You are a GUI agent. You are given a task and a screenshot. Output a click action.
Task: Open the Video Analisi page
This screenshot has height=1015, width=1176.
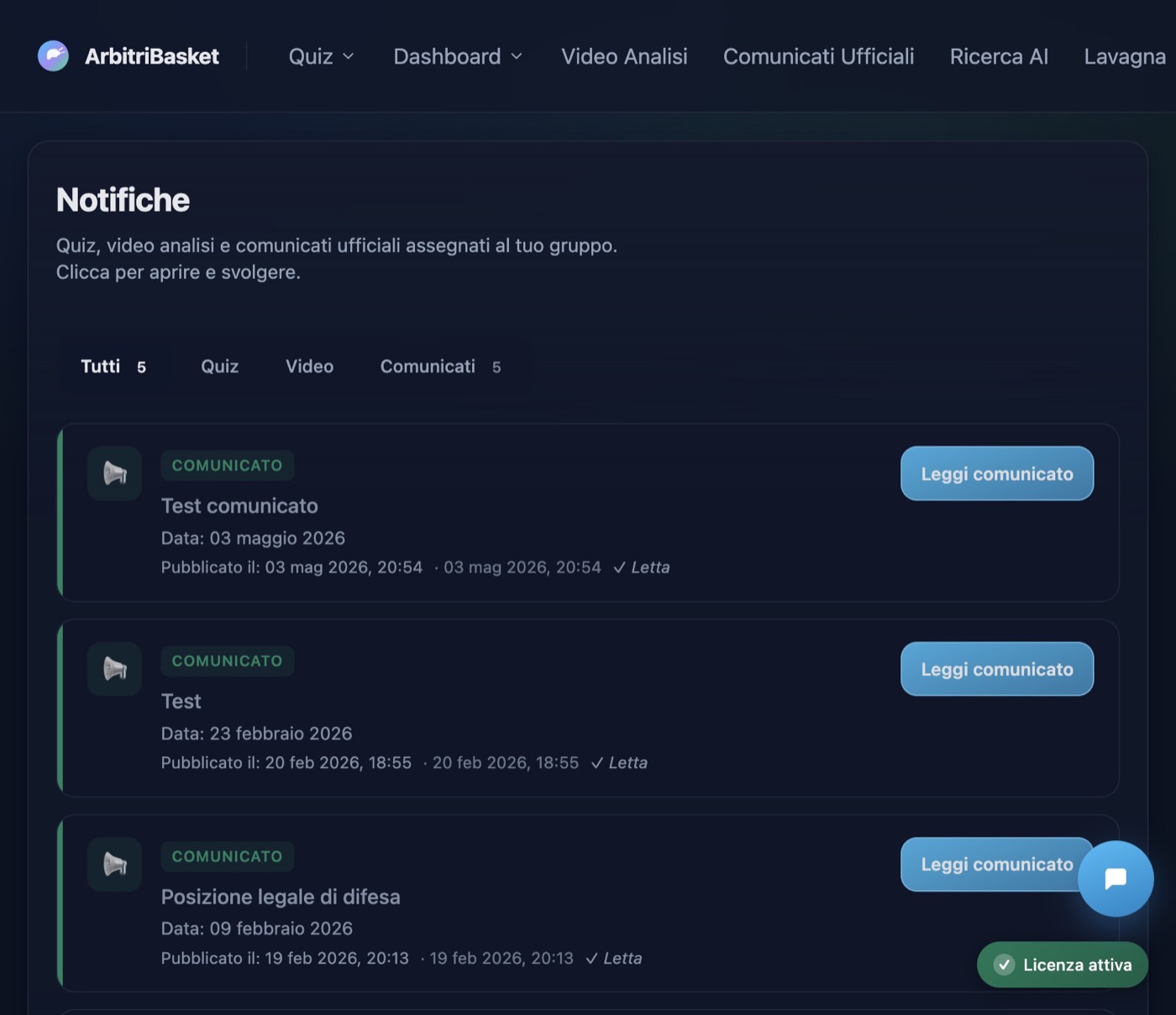click(624, 56)
